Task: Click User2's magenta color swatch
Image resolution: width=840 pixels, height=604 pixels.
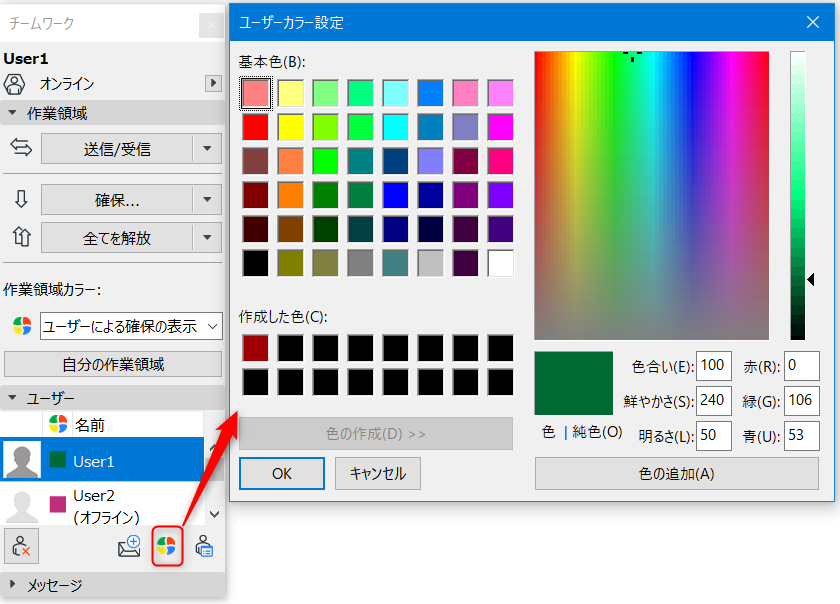Action: [58, 504]
